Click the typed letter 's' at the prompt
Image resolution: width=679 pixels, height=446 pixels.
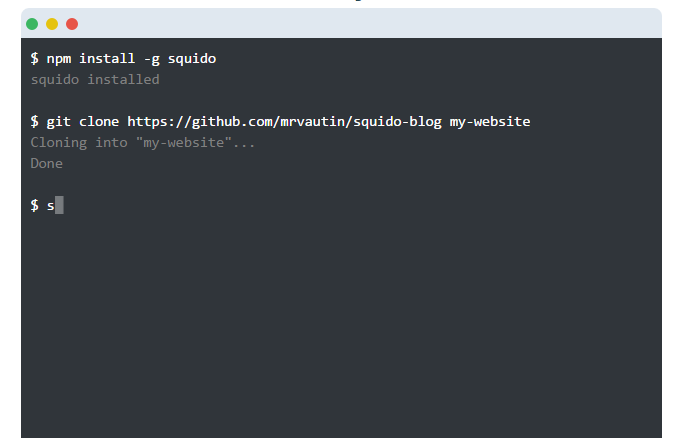coord(51,206)
